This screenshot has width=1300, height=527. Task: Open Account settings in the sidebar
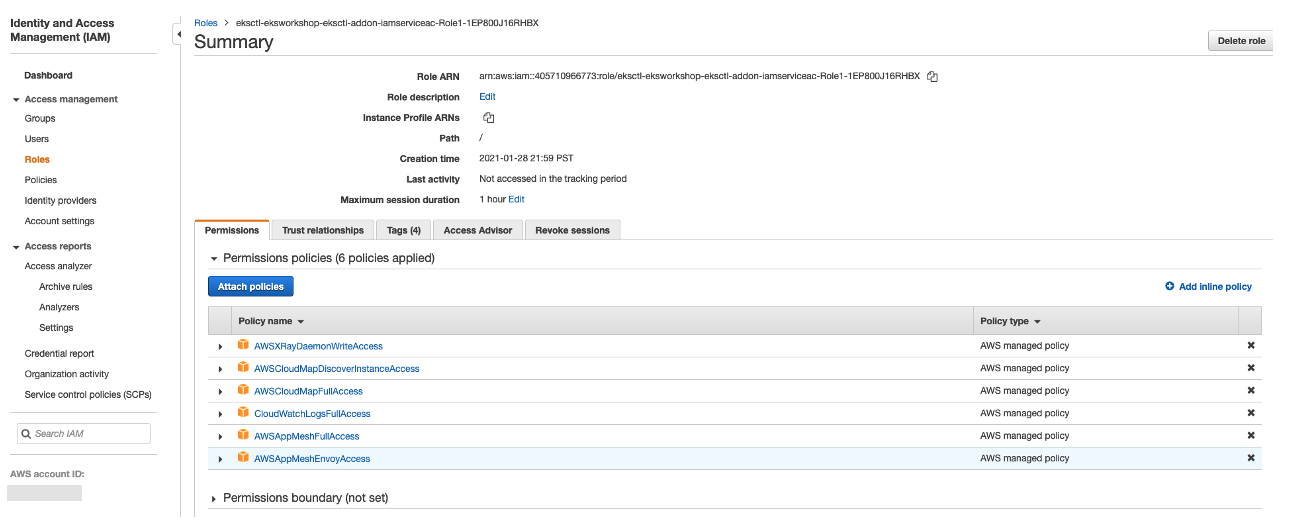click(x=60, y=221)
